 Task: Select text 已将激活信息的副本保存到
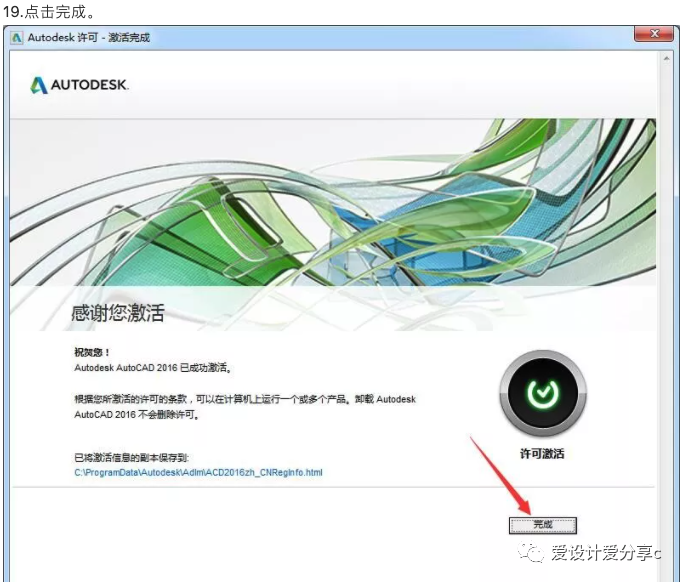130,457
